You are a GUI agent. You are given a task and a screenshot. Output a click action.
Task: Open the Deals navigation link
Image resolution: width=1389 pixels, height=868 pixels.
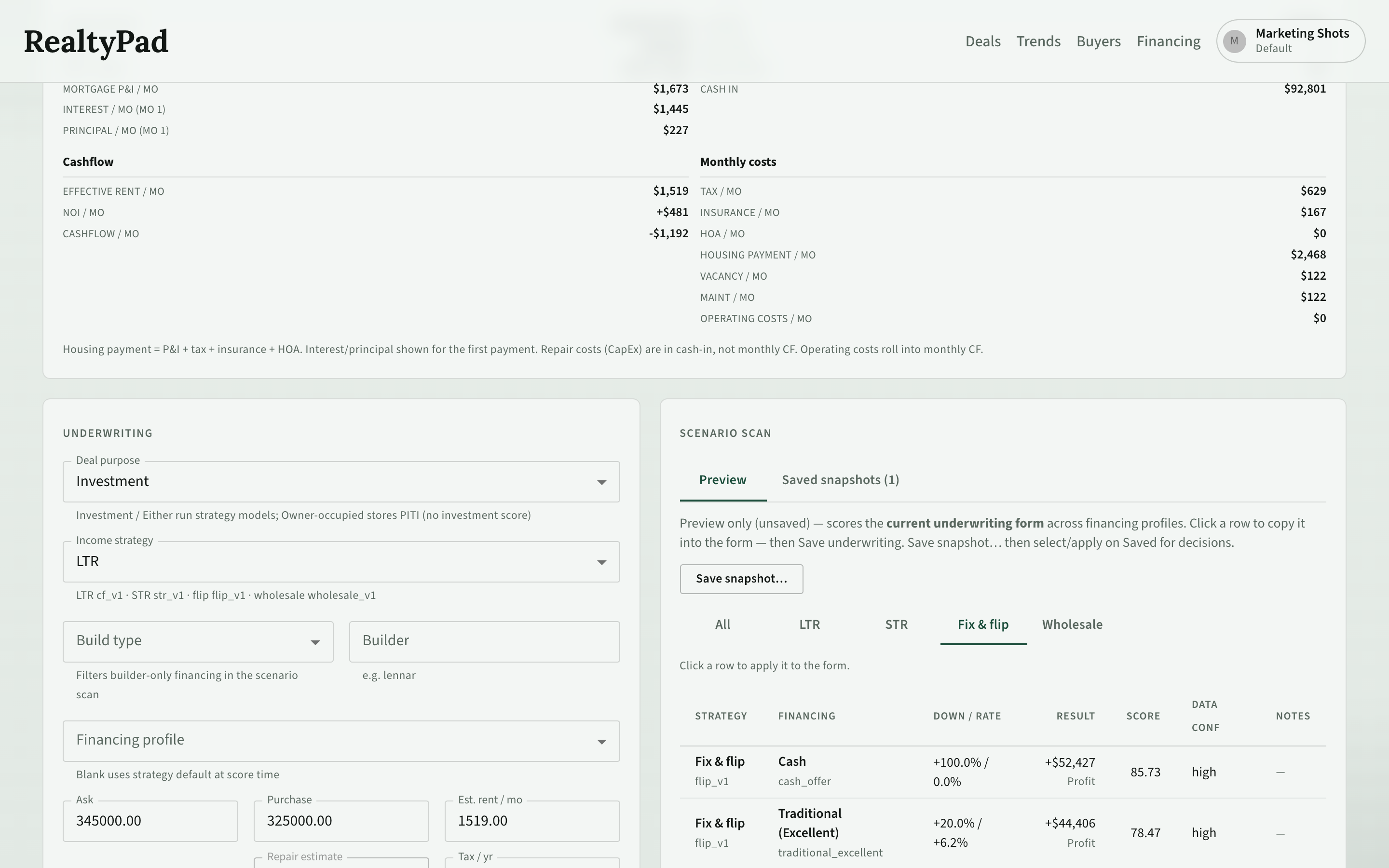coord(982,41)
